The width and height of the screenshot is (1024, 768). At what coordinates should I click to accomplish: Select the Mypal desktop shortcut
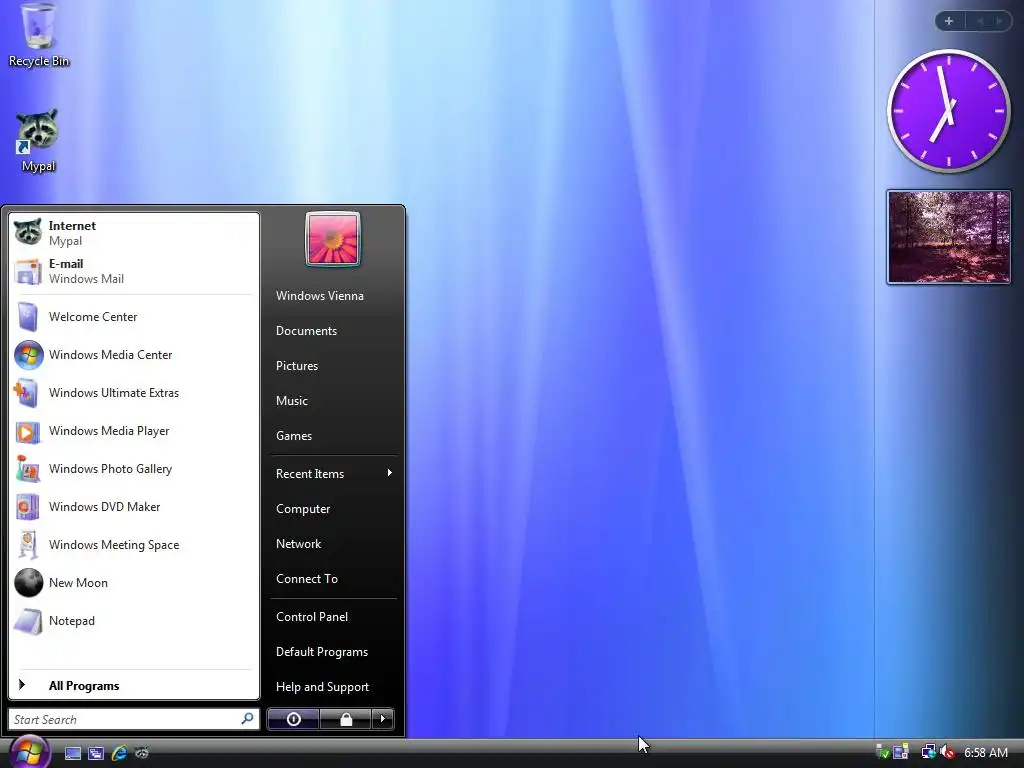click(x=38, y=140)
